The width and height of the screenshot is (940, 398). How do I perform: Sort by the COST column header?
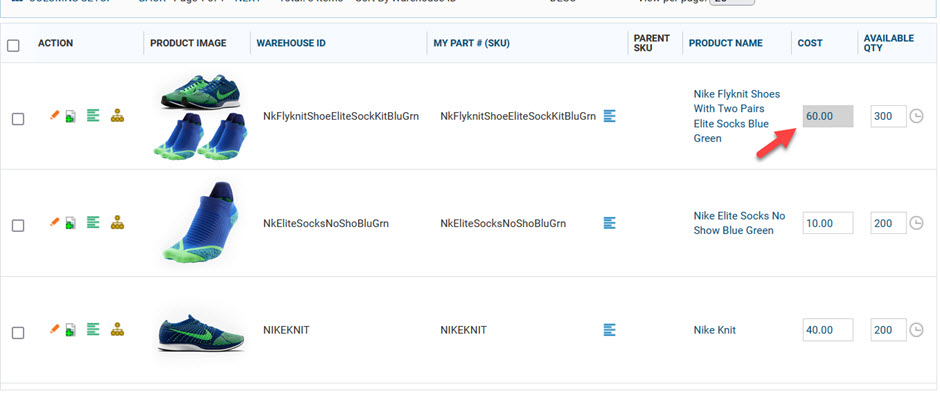810,43
